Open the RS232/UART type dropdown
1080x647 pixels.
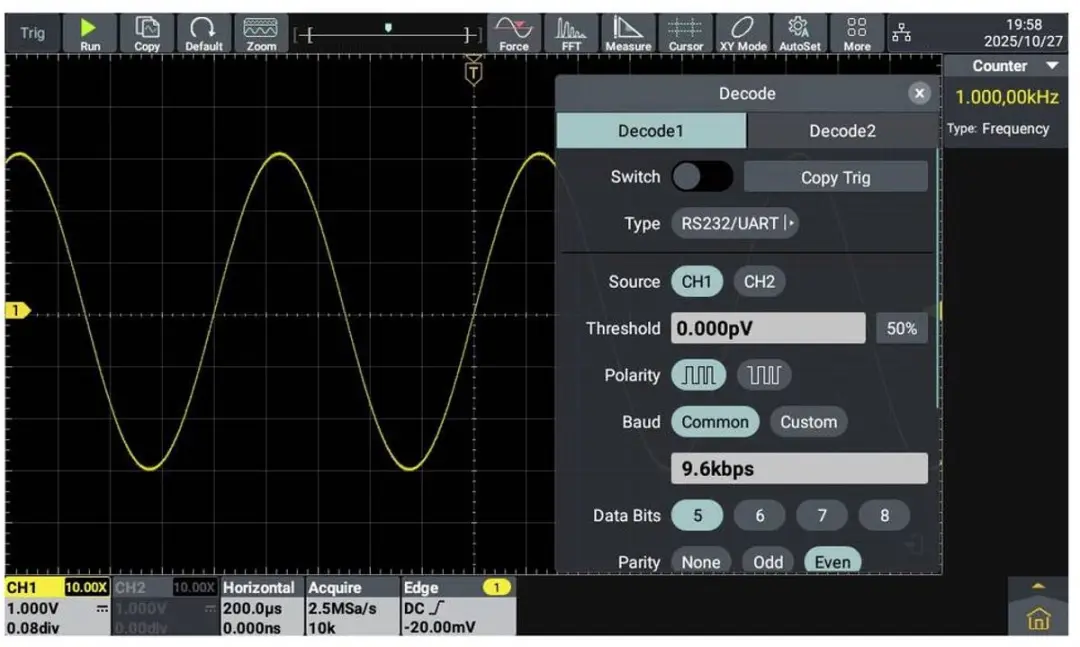[735, 223]
